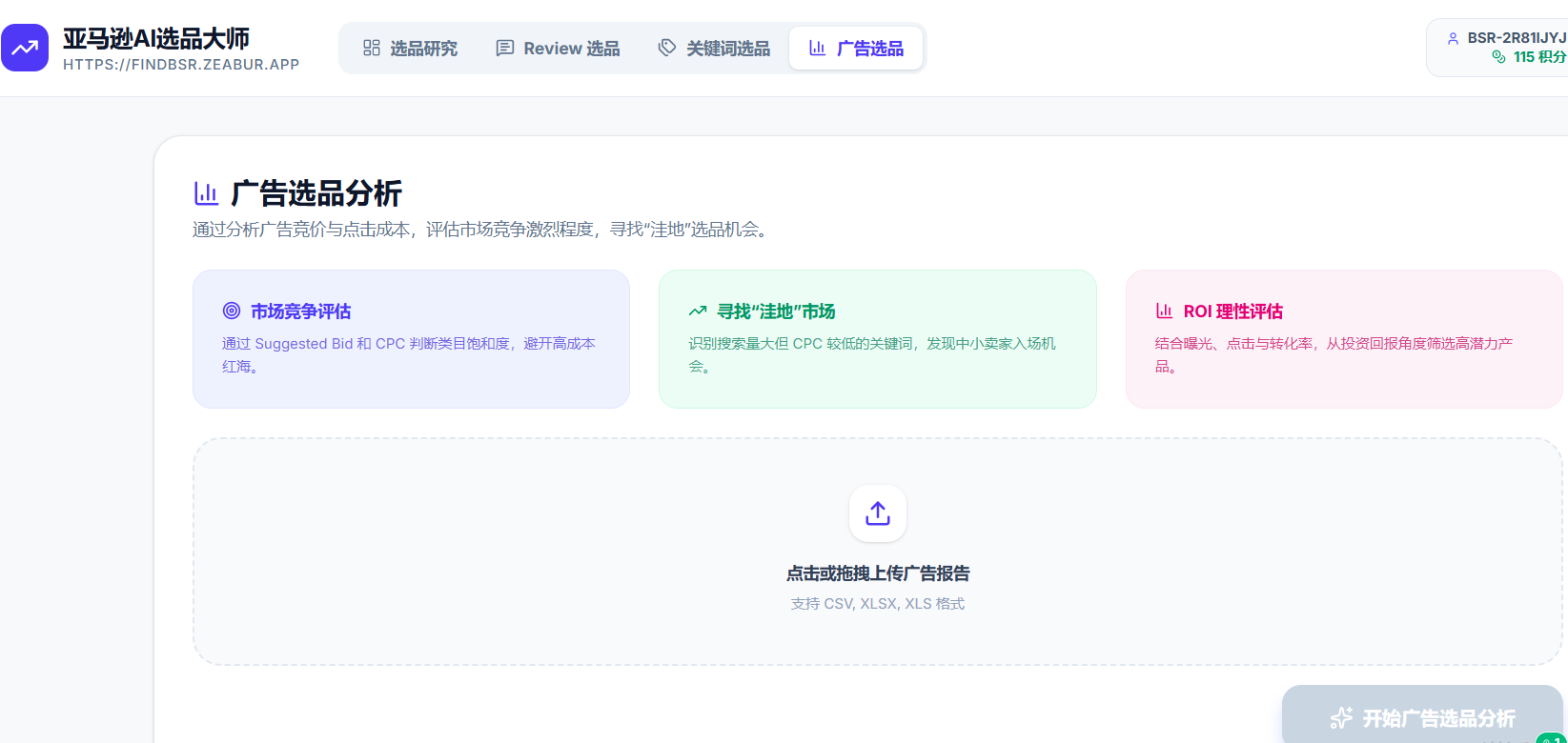
Task: Click the BSR-2R81IJYJ username
Action: point(1516,38)
